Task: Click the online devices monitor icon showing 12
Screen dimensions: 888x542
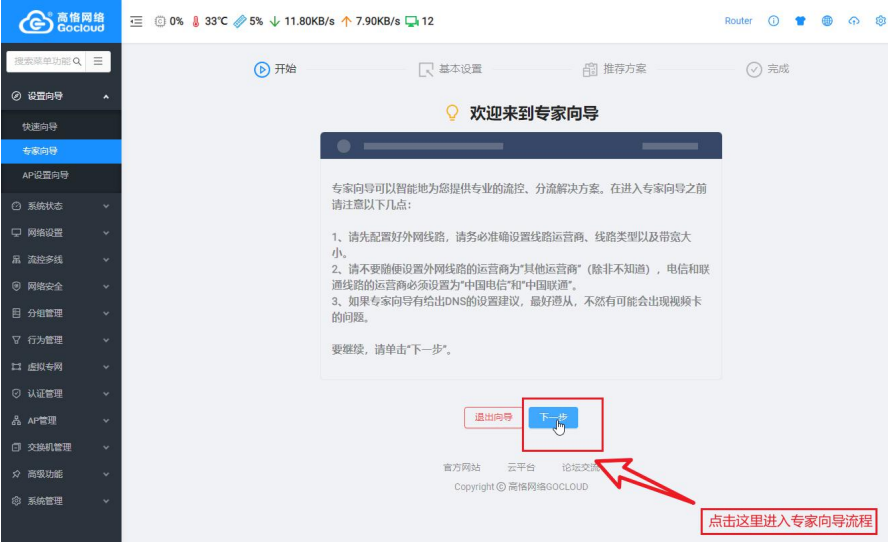Action: point(411,21)
